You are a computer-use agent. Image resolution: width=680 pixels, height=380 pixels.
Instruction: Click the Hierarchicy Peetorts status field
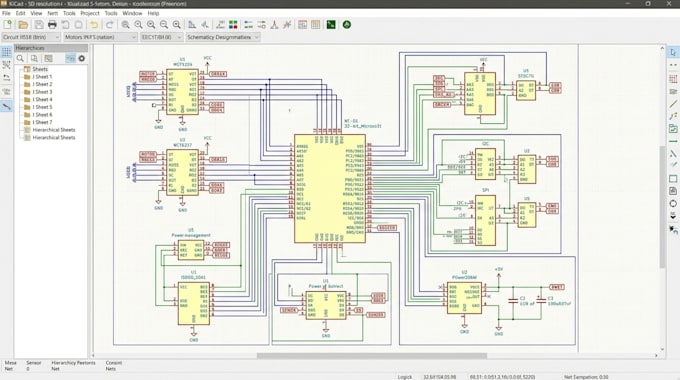tap(73, 366)
